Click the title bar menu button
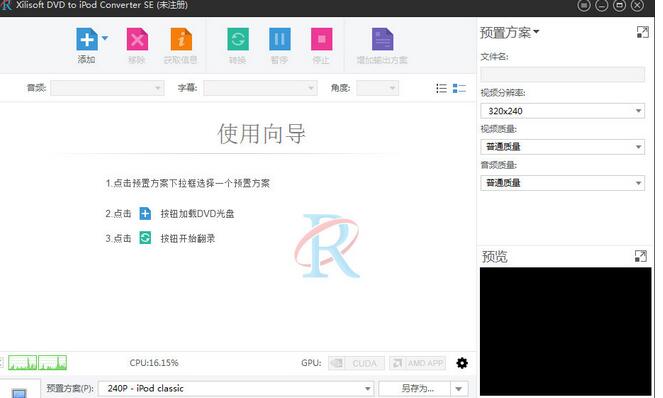The height and width of the screenshot is (398, 663). [584, 5]
